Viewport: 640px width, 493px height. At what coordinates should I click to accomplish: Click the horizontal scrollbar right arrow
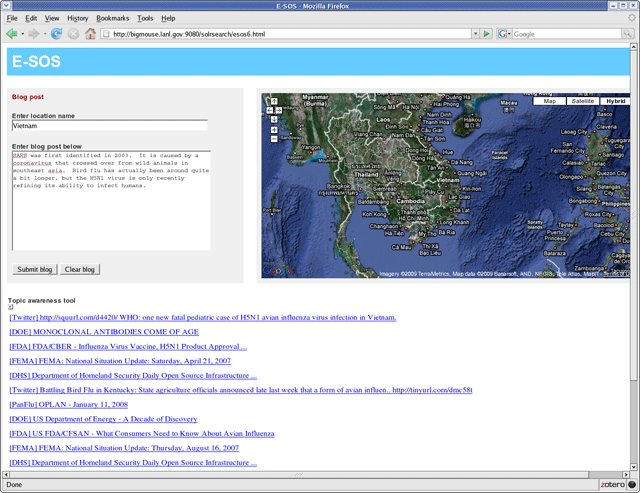(x=626, y=475)
